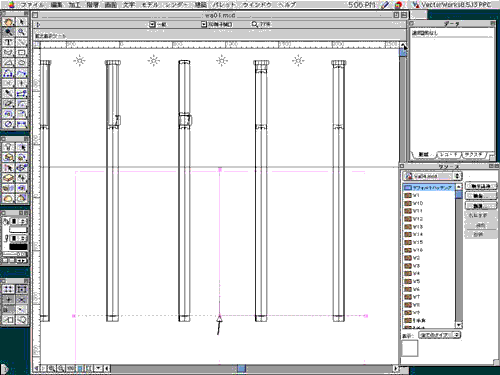Select the arrow selection cursor tool
500x375 pixels.
click(22, 22)
